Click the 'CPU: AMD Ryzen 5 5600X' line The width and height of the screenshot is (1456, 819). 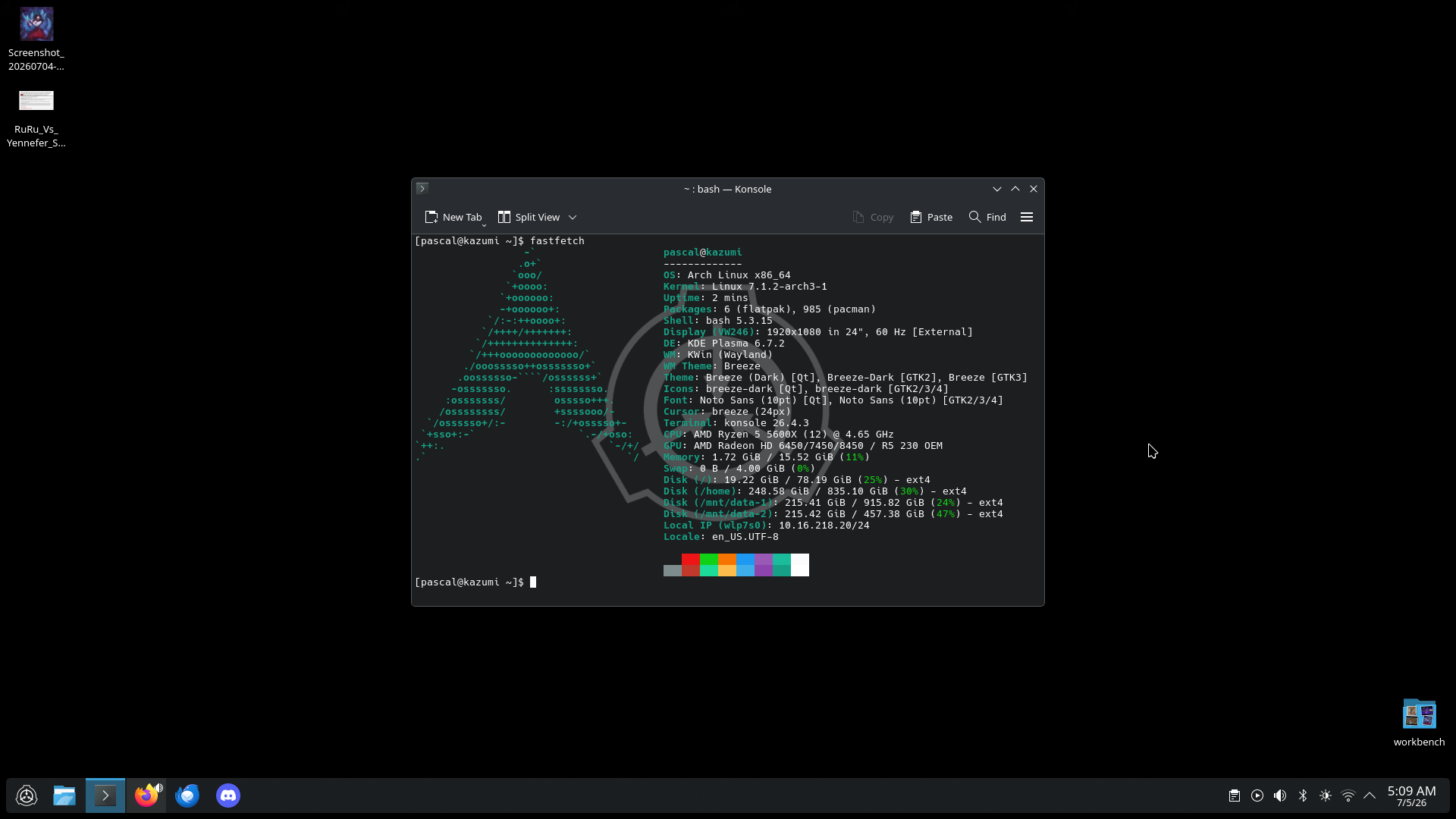pos(778,435)
